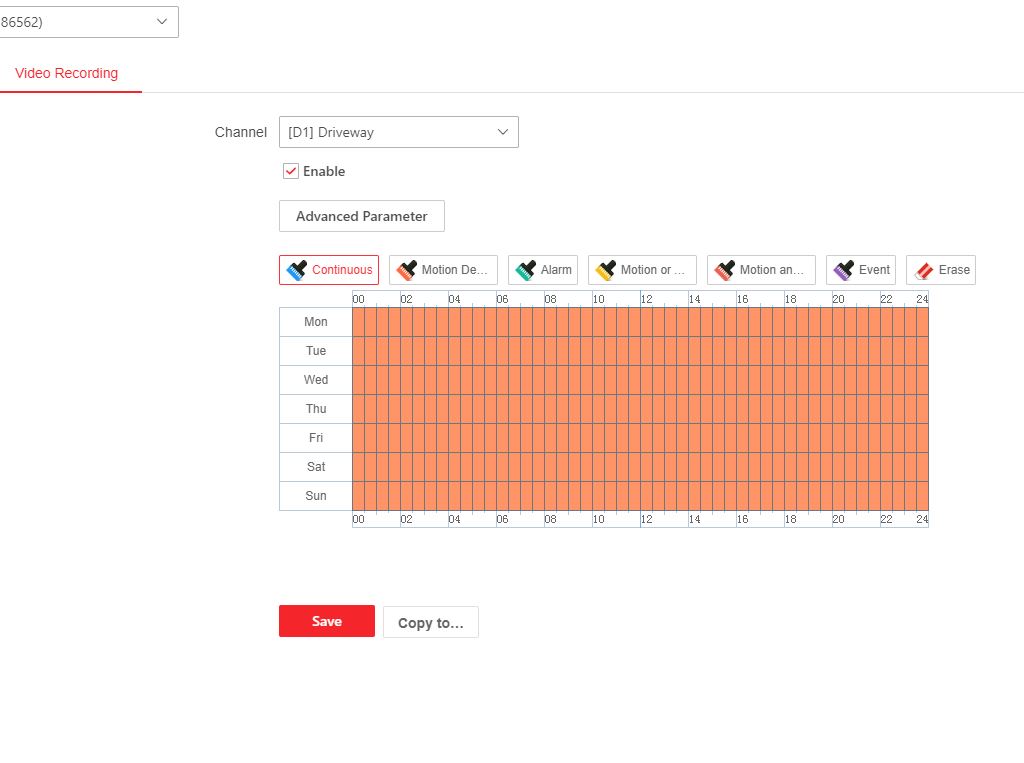Open the Channel dropdown for Driveway
This screenshot has width=1024, height=763.
tap(398, 132)
